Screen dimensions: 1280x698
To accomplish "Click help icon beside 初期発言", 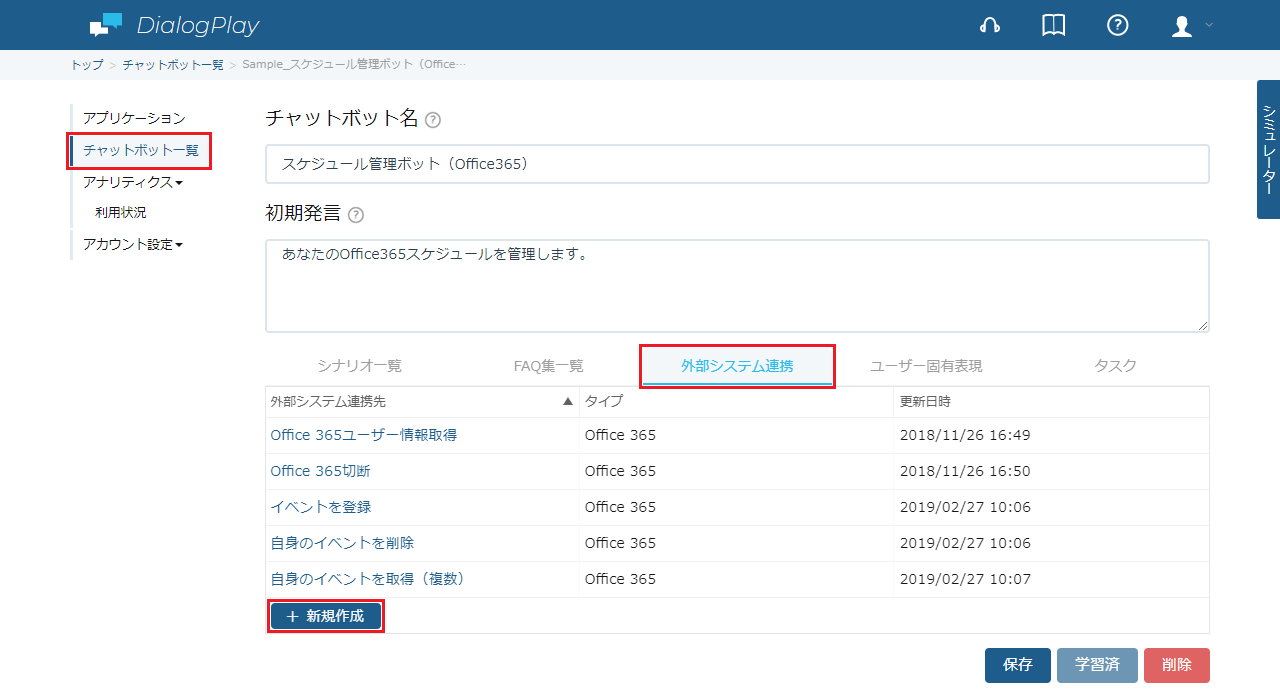I will click(x=356, y=215).
